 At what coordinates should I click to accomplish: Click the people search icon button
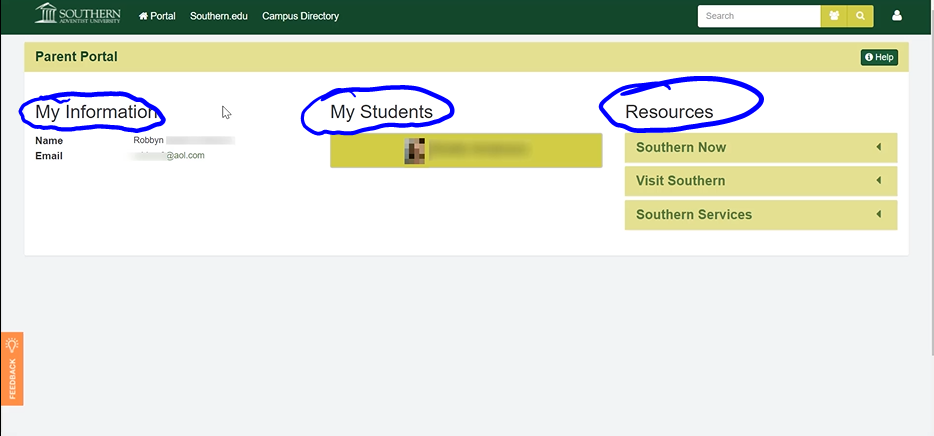[834, 16]
